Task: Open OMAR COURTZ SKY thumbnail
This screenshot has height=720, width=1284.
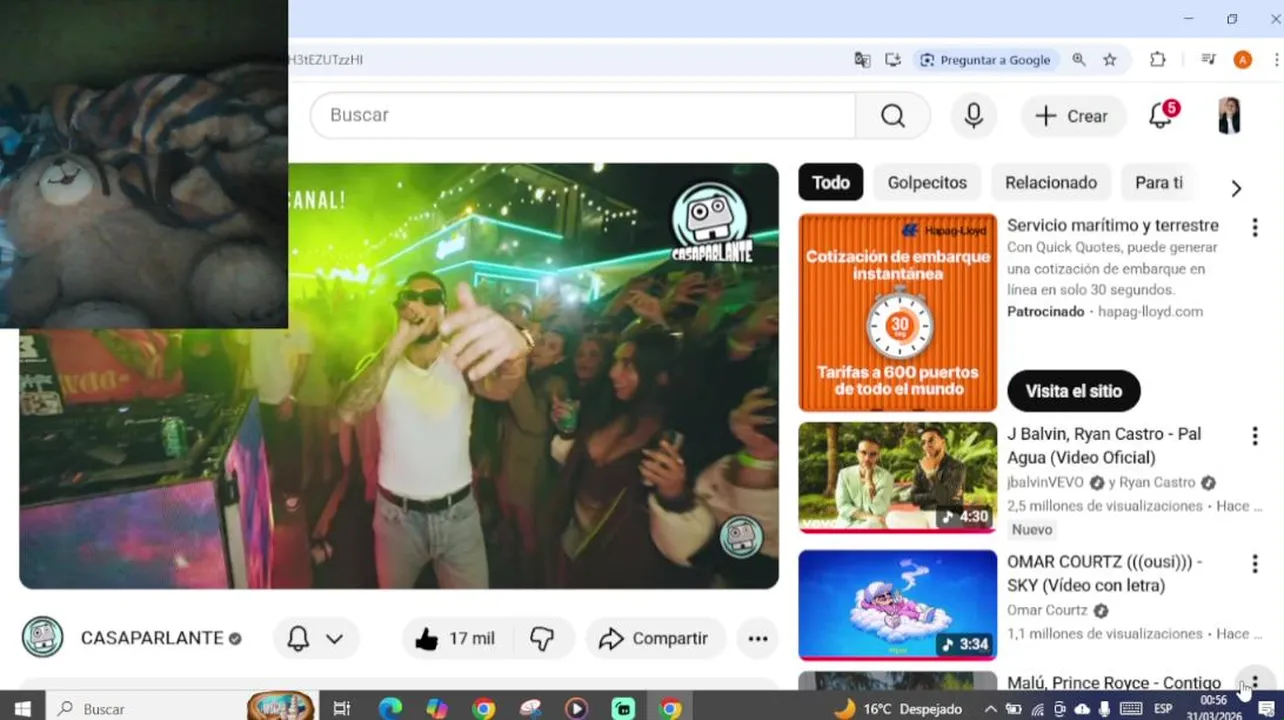Action: (x=898, y=606)
